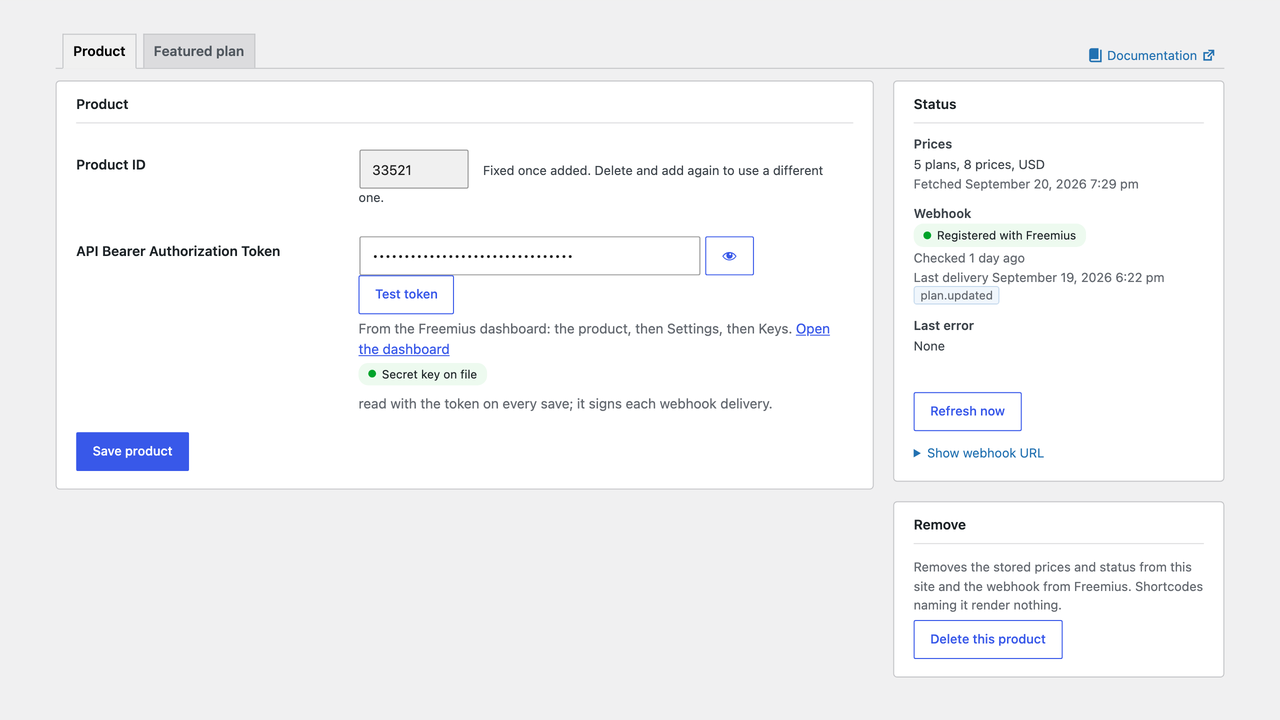Screen dimensions: 1280x720
Task: Open the Documentation link
Action: (1152, 56)
